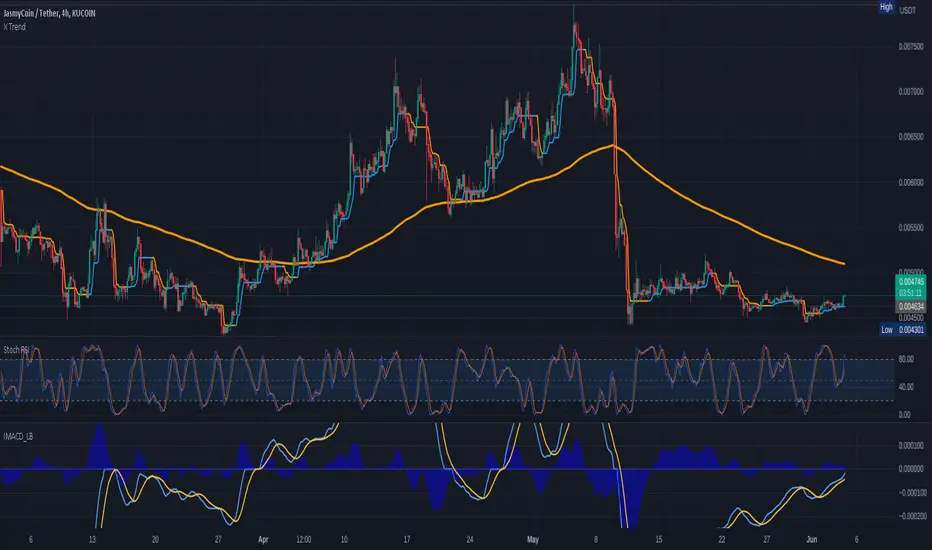Click the High price marker label
This screenshot has width=932, height=550.
pyautogui.click(x=886, y=7)
